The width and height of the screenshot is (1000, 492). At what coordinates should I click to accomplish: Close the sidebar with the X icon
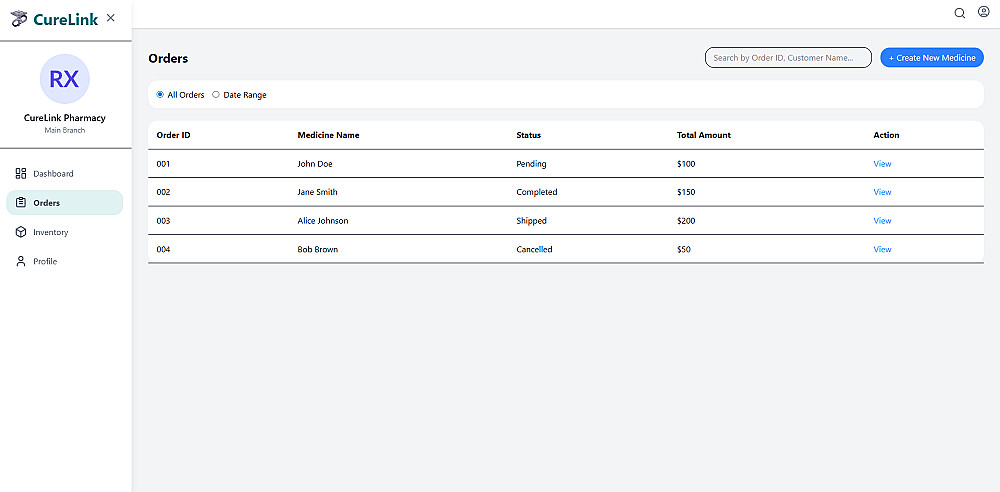point(110,17)
